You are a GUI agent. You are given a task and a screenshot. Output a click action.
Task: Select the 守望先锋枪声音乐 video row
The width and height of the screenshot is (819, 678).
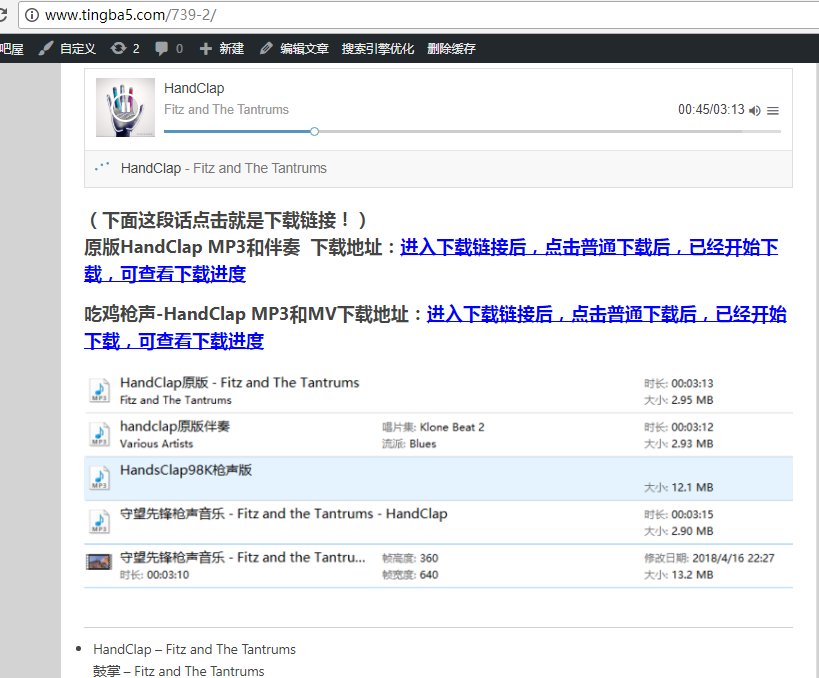400,564
